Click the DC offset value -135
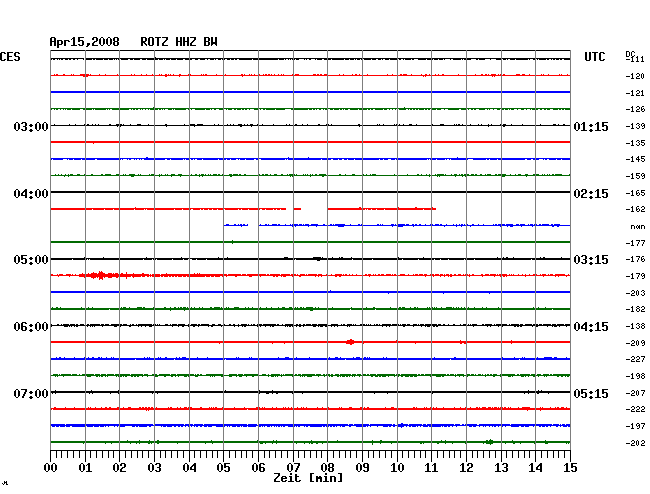The image size is (650, 494). pyautogui.click(x=635, y=143)
